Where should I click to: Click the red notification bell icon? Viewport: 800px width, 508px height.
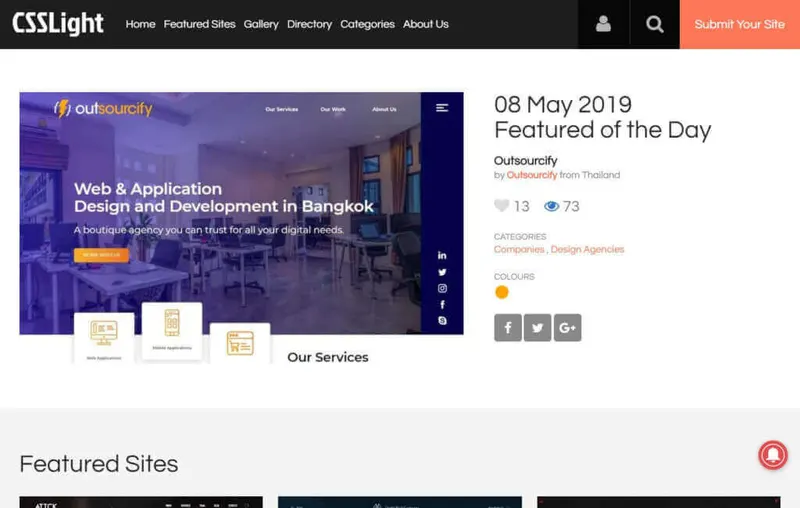773,454
